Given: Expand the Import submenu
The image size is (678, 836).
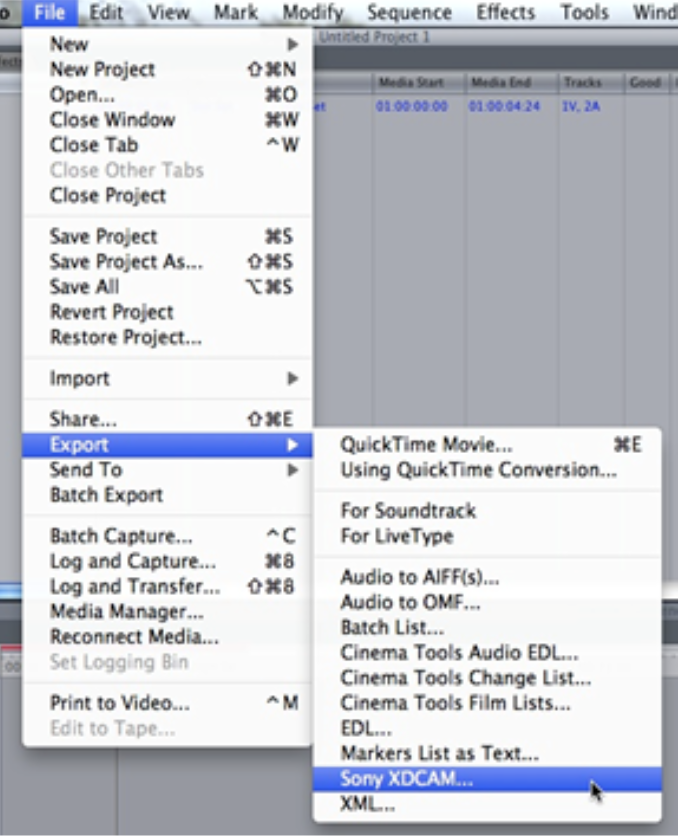Looking at the screenshot, I should pyautogui.click(x=79, y=378).
